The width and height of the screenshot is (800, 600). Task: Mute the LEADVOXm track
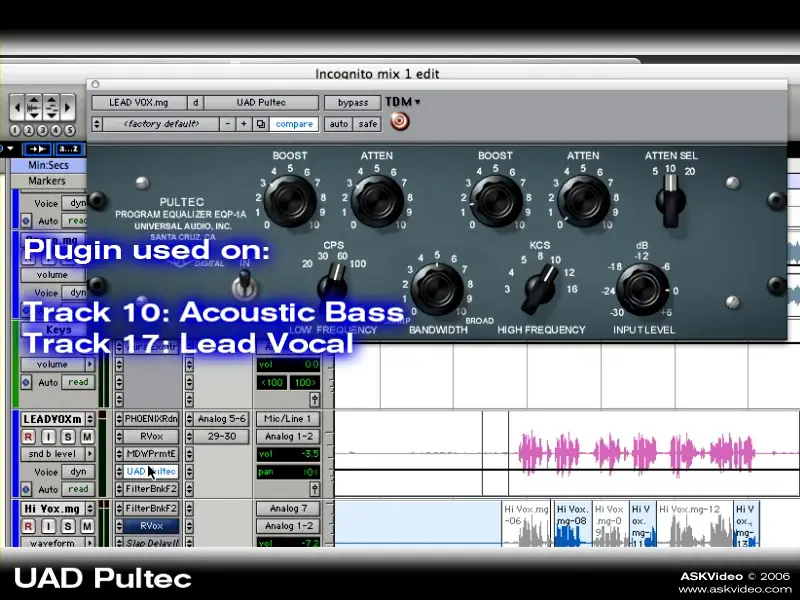[87, 437]
